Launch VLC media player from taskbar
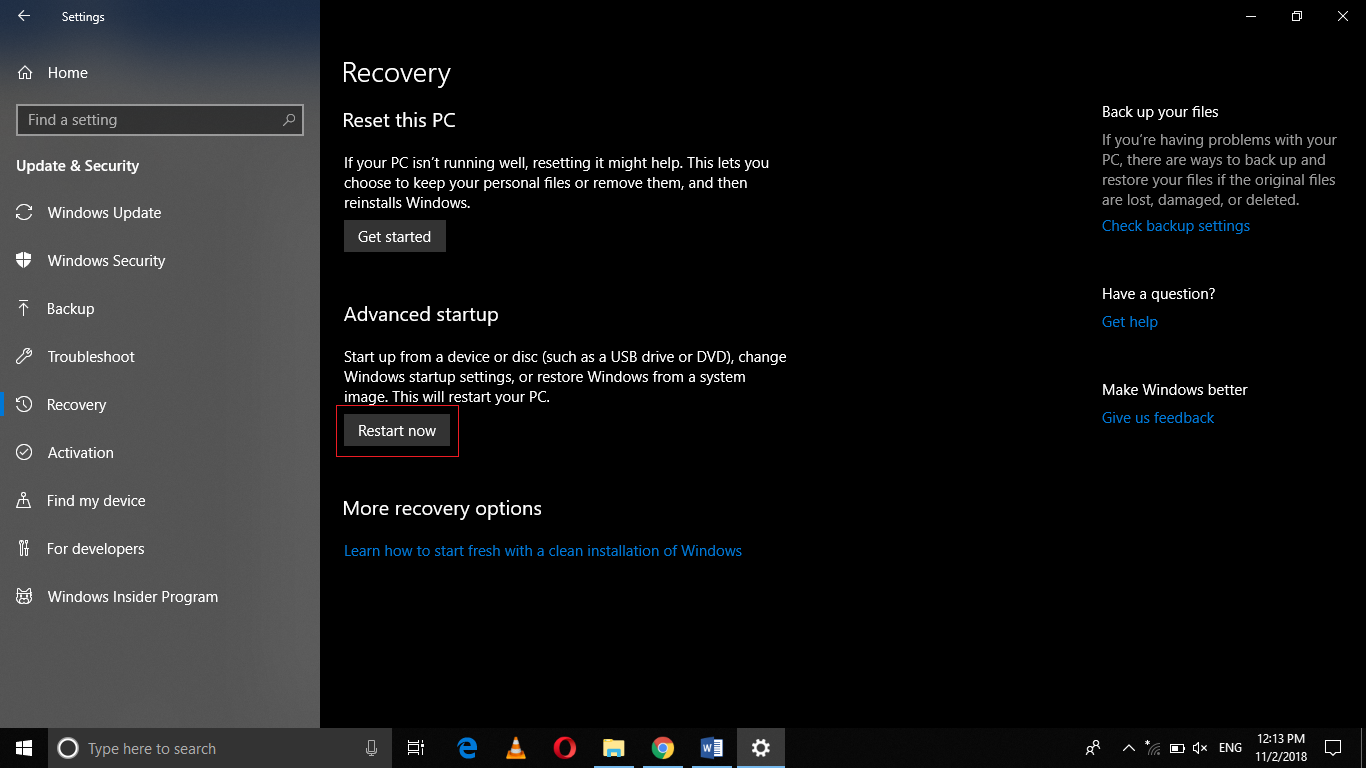This screenshot has width=1366, height=768. coord(516,748)
